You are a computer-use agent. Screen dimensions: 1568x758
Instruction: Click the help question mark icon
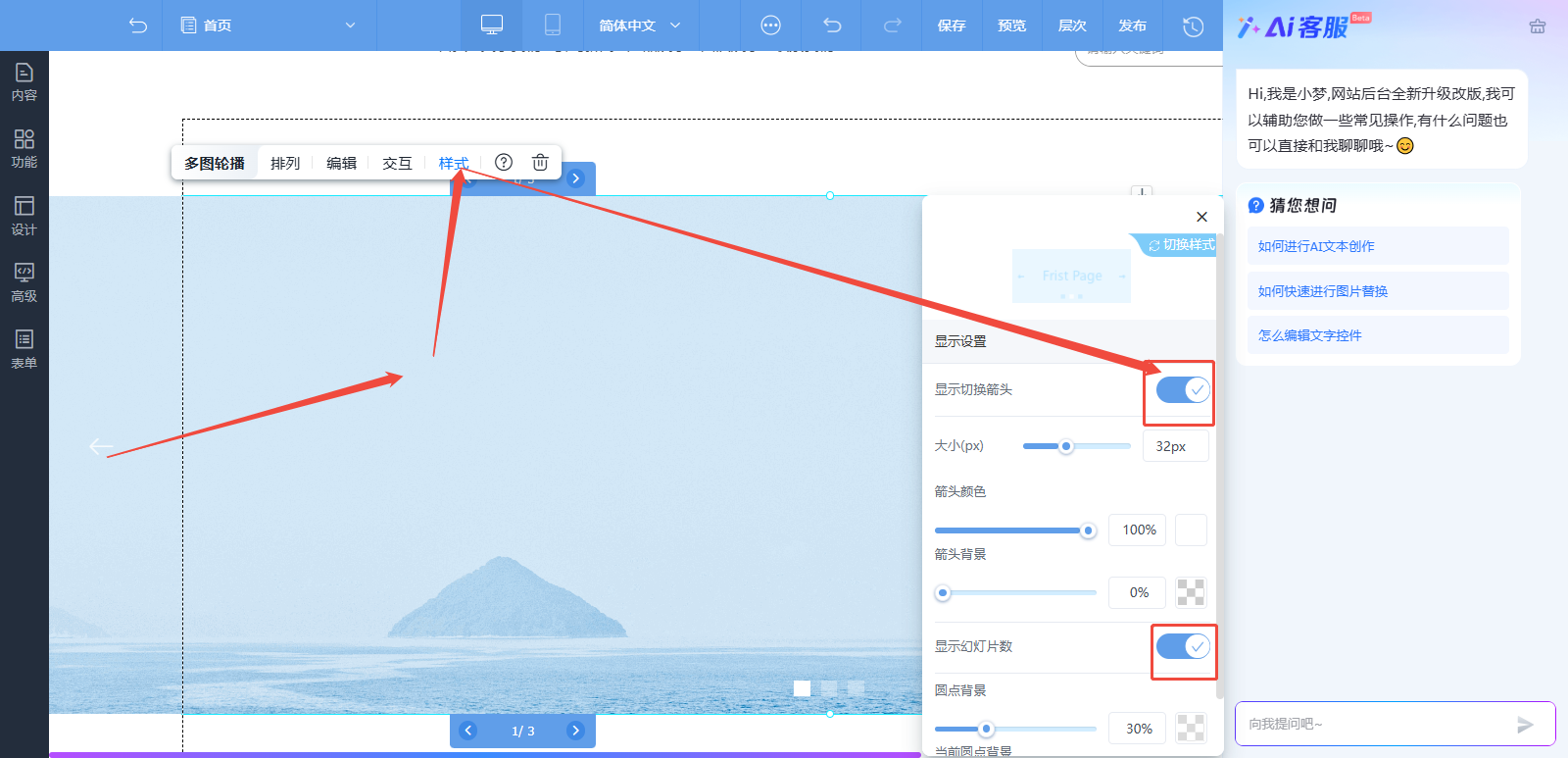coord(504,162)
